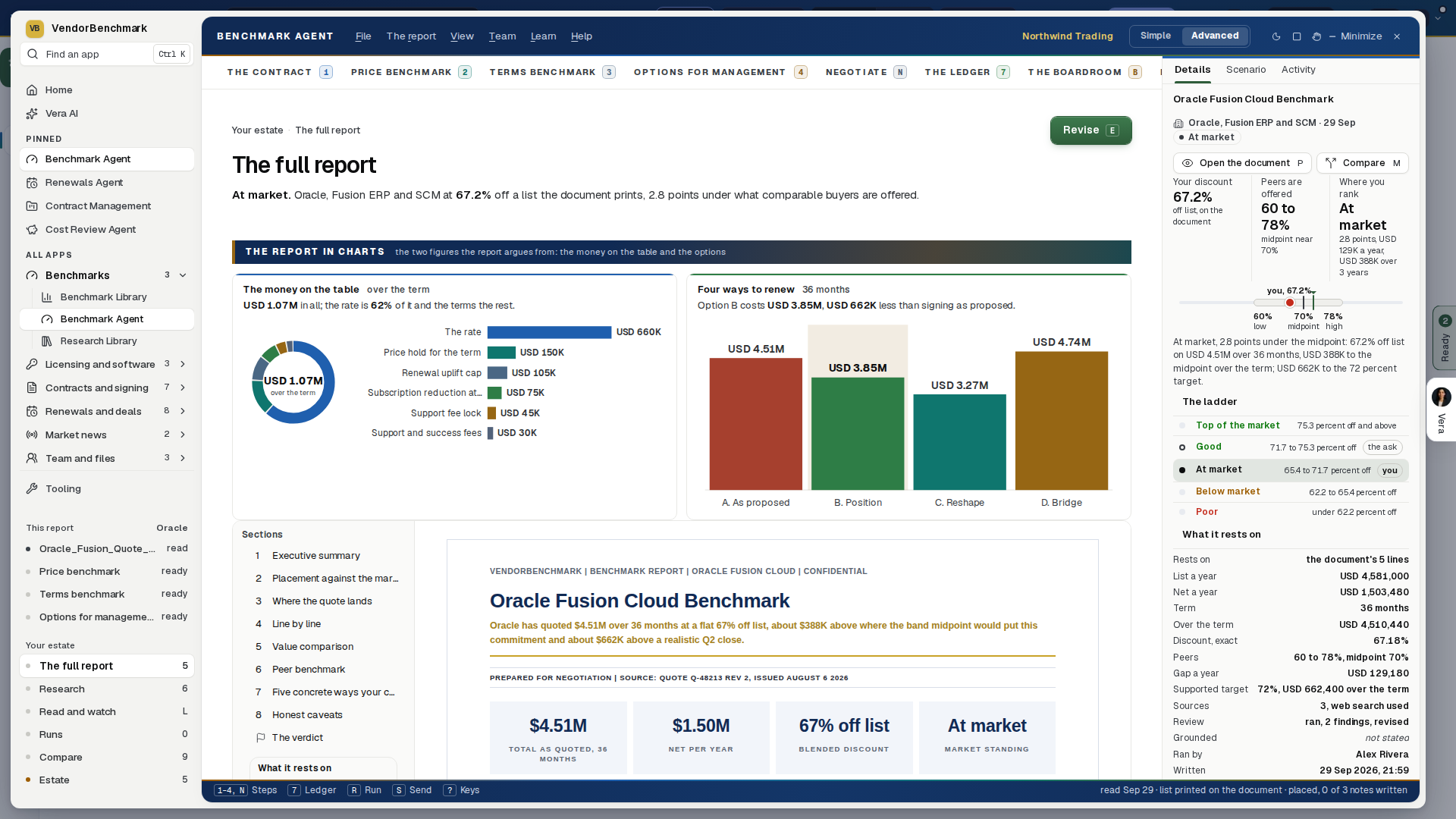This screenshot has width=1456, height=819.
Task: Switch to the Activity tab
Action: pos(1298,70)
